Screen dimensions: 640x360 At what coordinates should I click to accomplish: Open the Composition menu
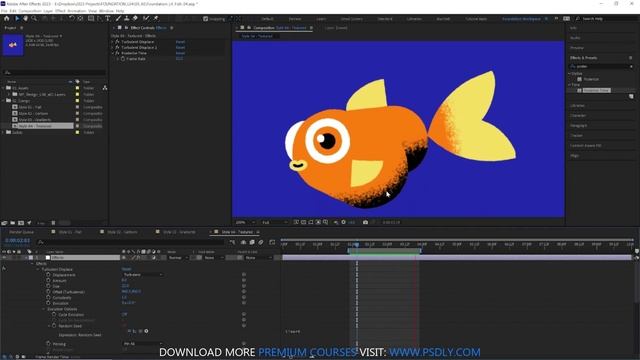click(30, 11)
